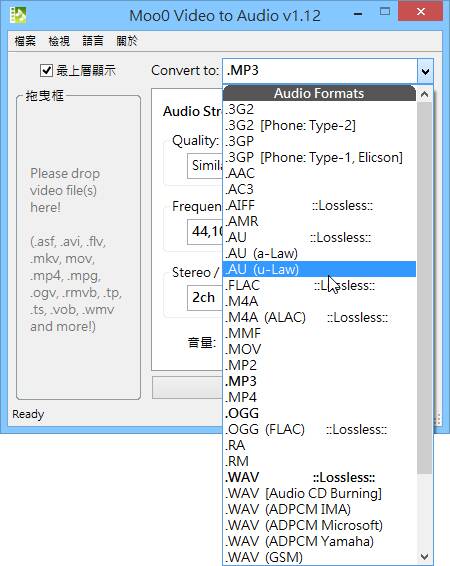Select the plain .OGG format
The height and width of the screenshot is (566, 450).
tap(319, 413)
